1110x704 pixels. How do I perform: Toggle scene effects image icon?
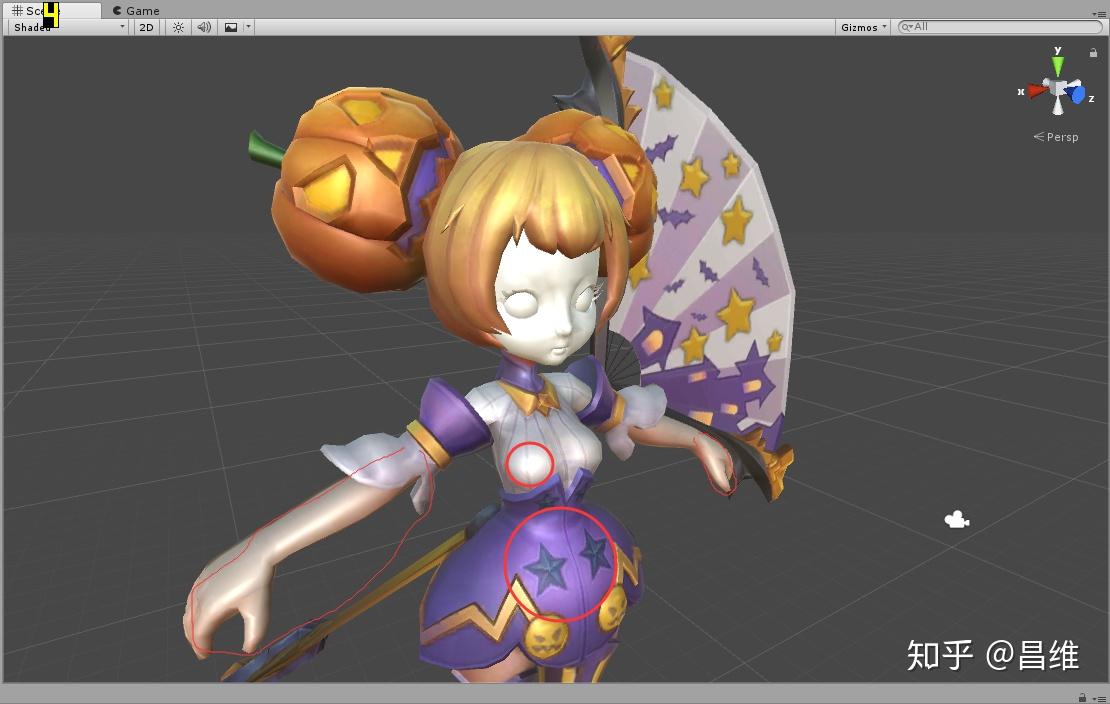click(x=231, y=27)
